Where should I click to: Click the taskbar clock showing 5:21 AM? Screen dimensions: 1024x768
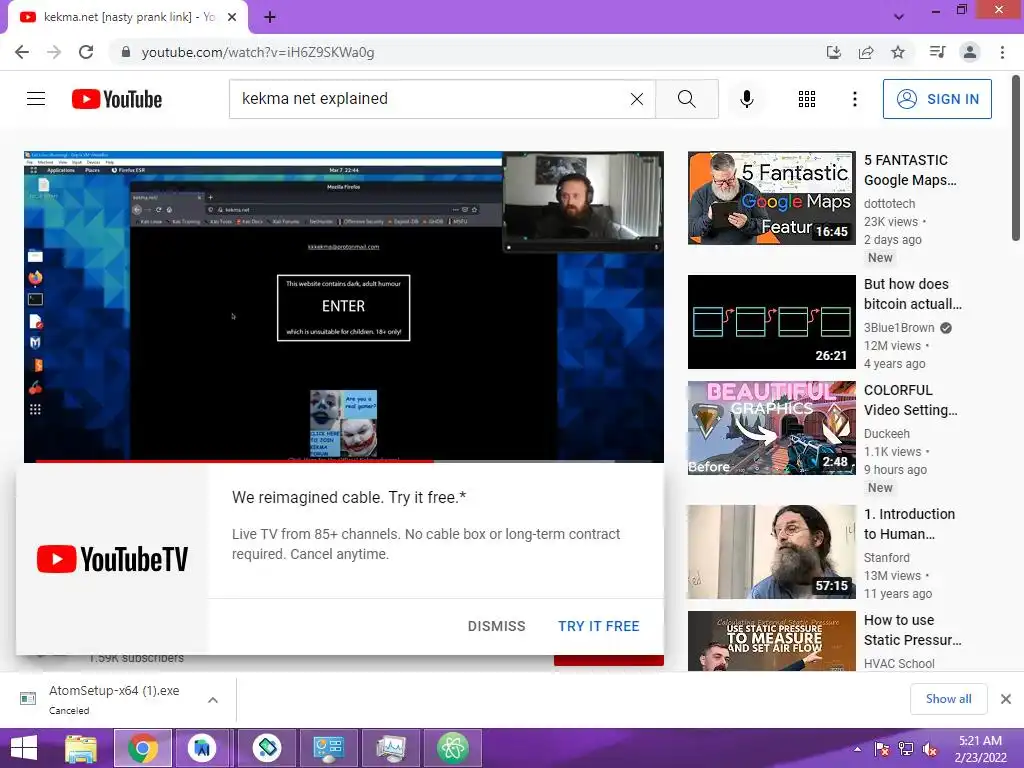click(980, 749)
